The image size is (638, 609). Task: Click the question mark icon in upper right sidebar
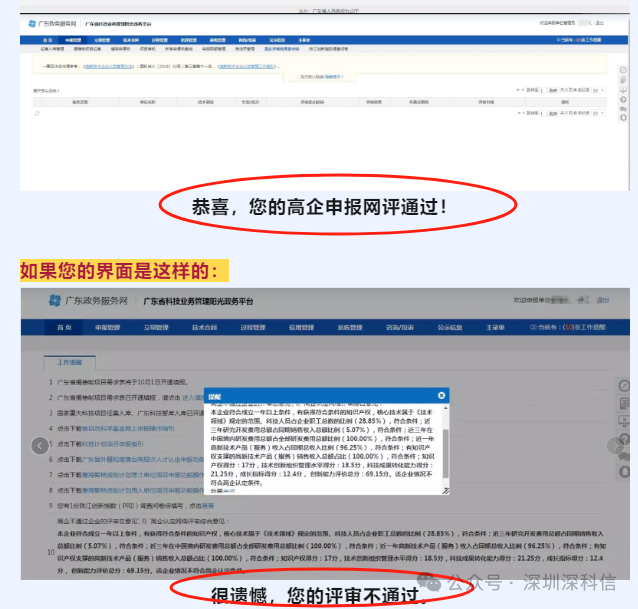pyautogui.click(x=623, y=99)
